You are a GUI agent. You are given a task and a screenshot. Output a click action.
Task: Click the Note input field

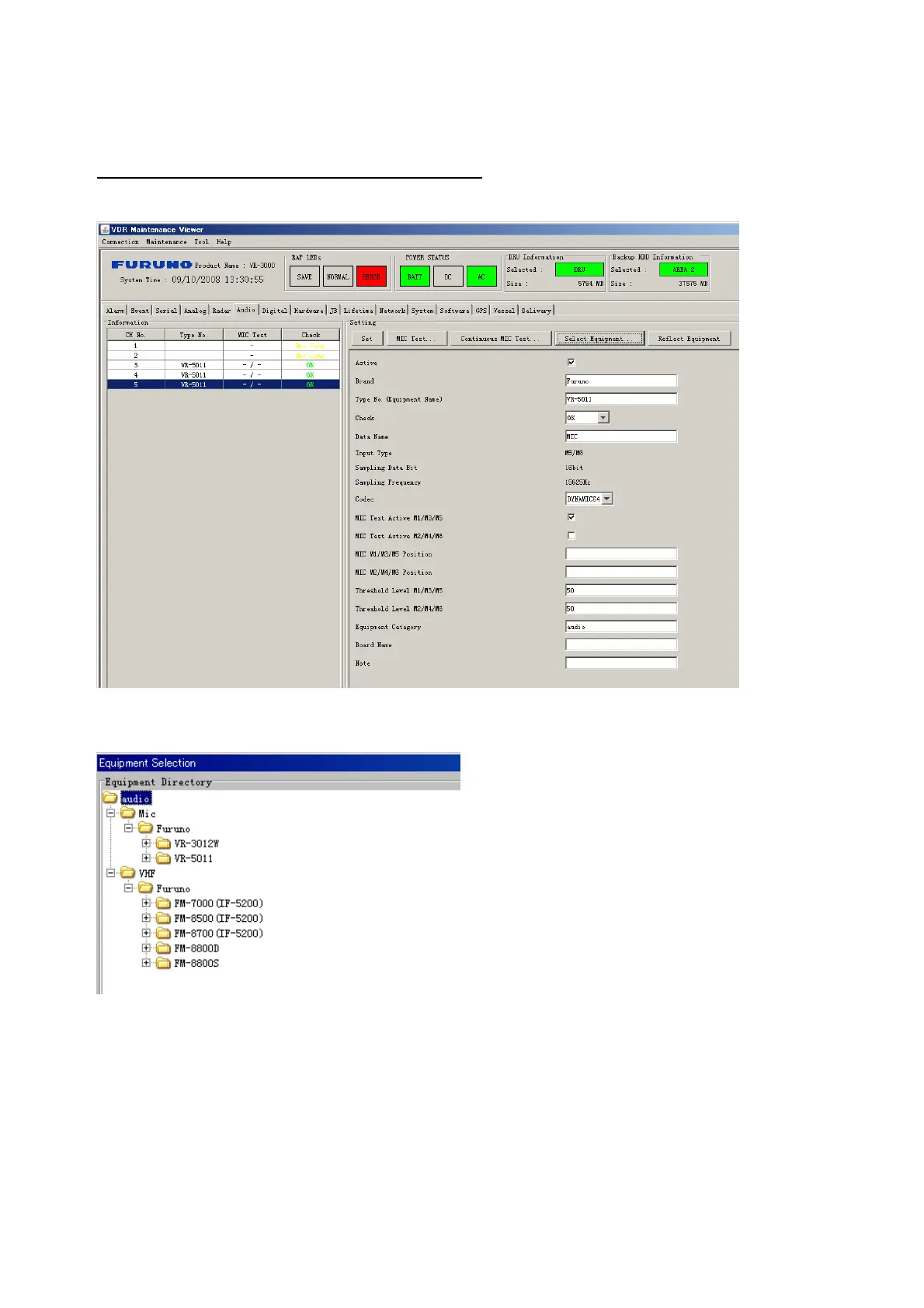coord(621,663)
